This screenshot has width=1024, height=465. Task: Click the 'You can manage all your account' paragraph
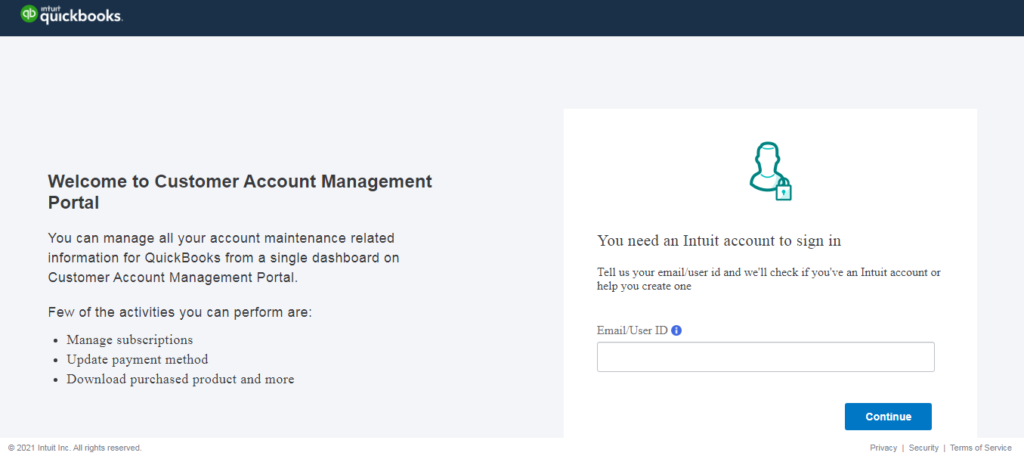click(223, 257)
